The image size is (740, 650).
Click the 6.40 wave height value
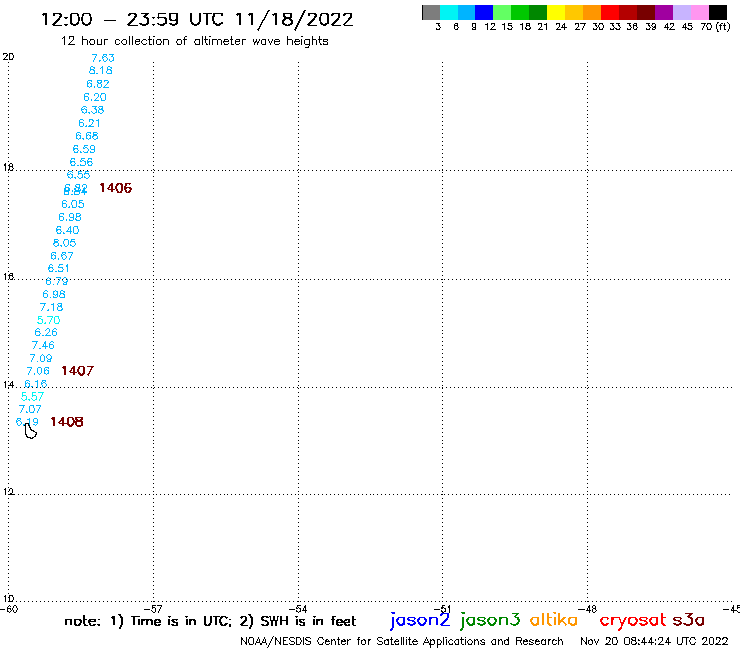click(67, 230)
